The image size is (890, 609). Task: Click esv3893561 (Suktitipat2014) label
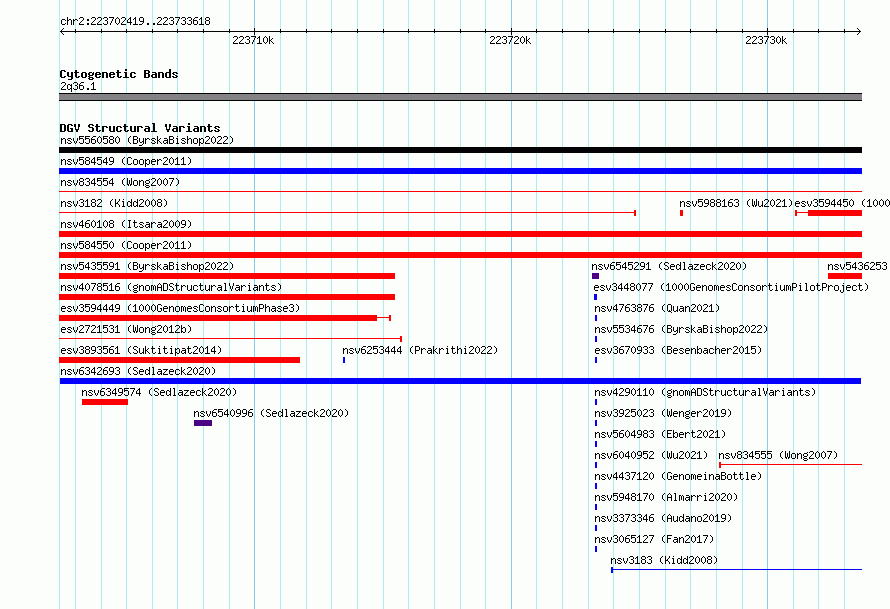tap(141, 350)
